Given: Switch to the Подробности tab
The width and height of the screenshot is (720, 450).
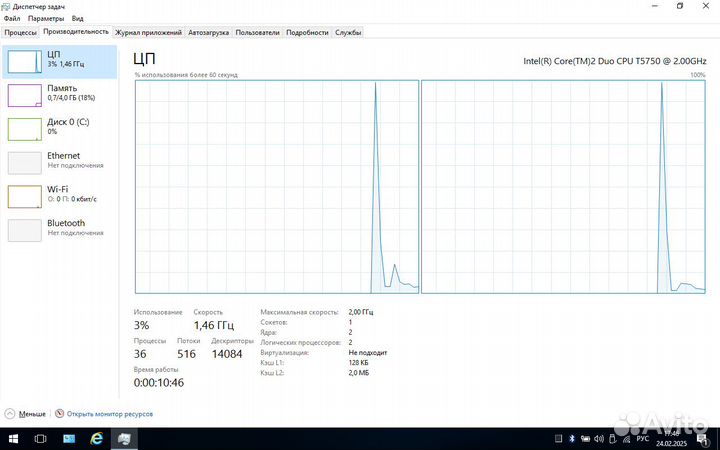Looking at the screenshot, I should [x=307, y=33].
